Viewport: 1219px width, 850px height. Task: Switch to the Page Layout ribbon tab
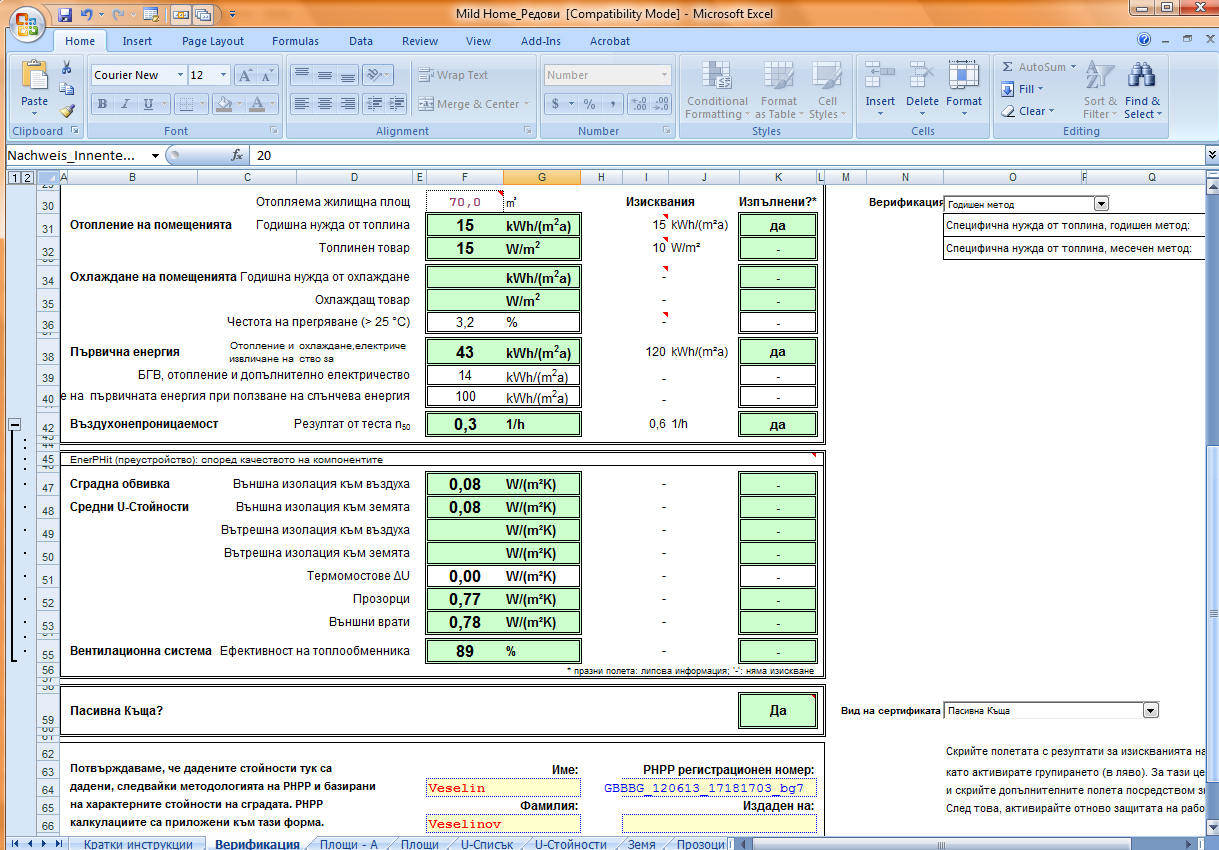[x=212, y=41]
